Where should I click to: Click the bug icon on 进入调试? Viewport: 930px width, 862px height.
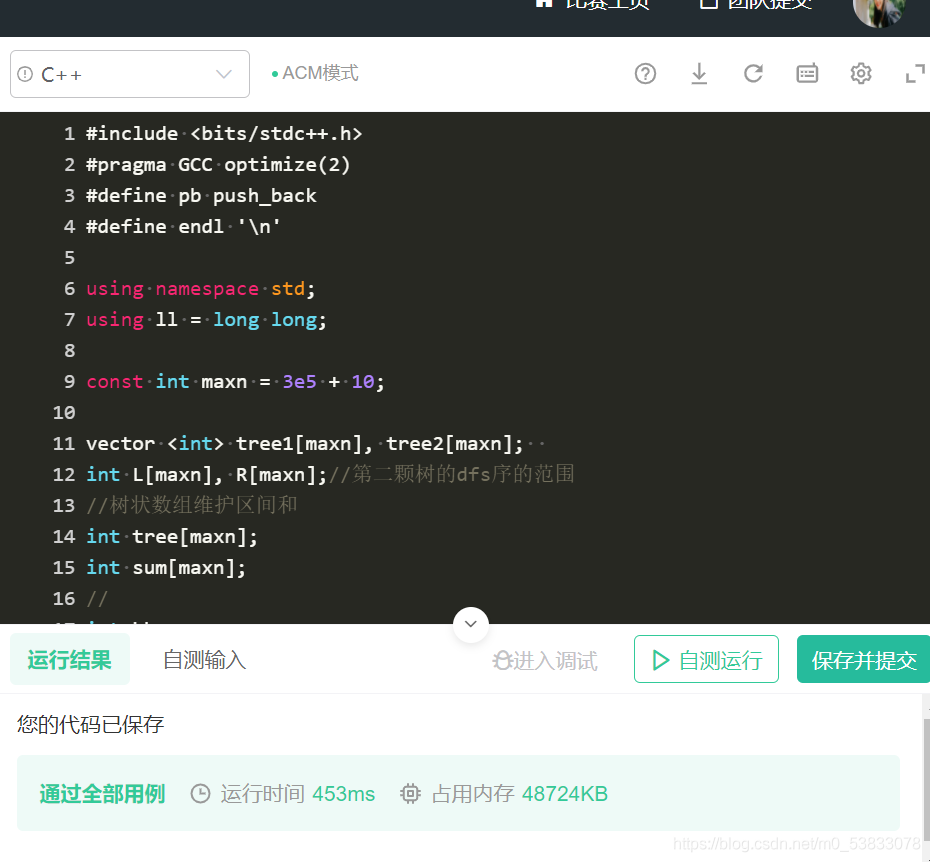(502, 660)
